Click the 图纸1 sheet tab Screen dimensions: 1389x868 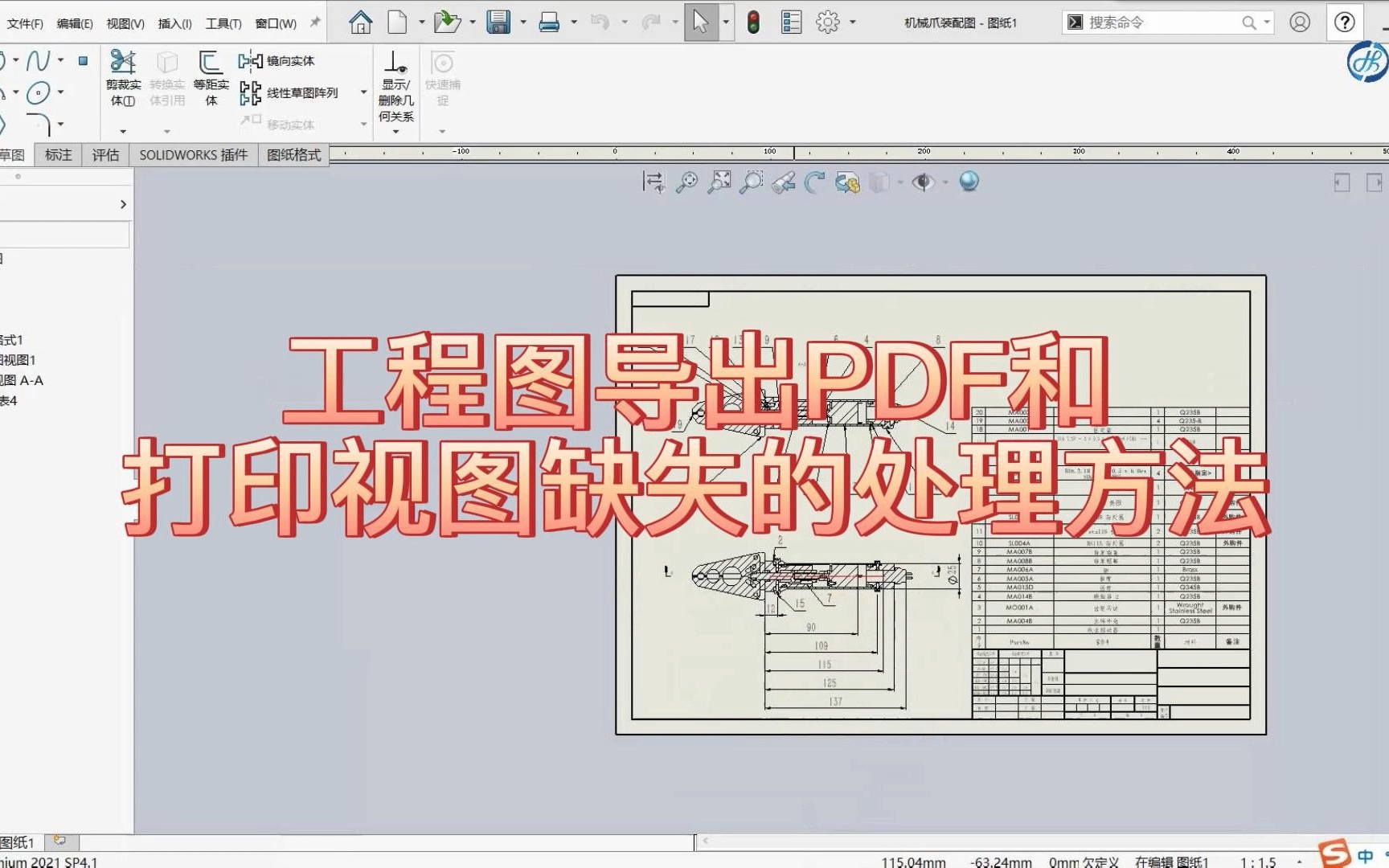tap(18, 842)
